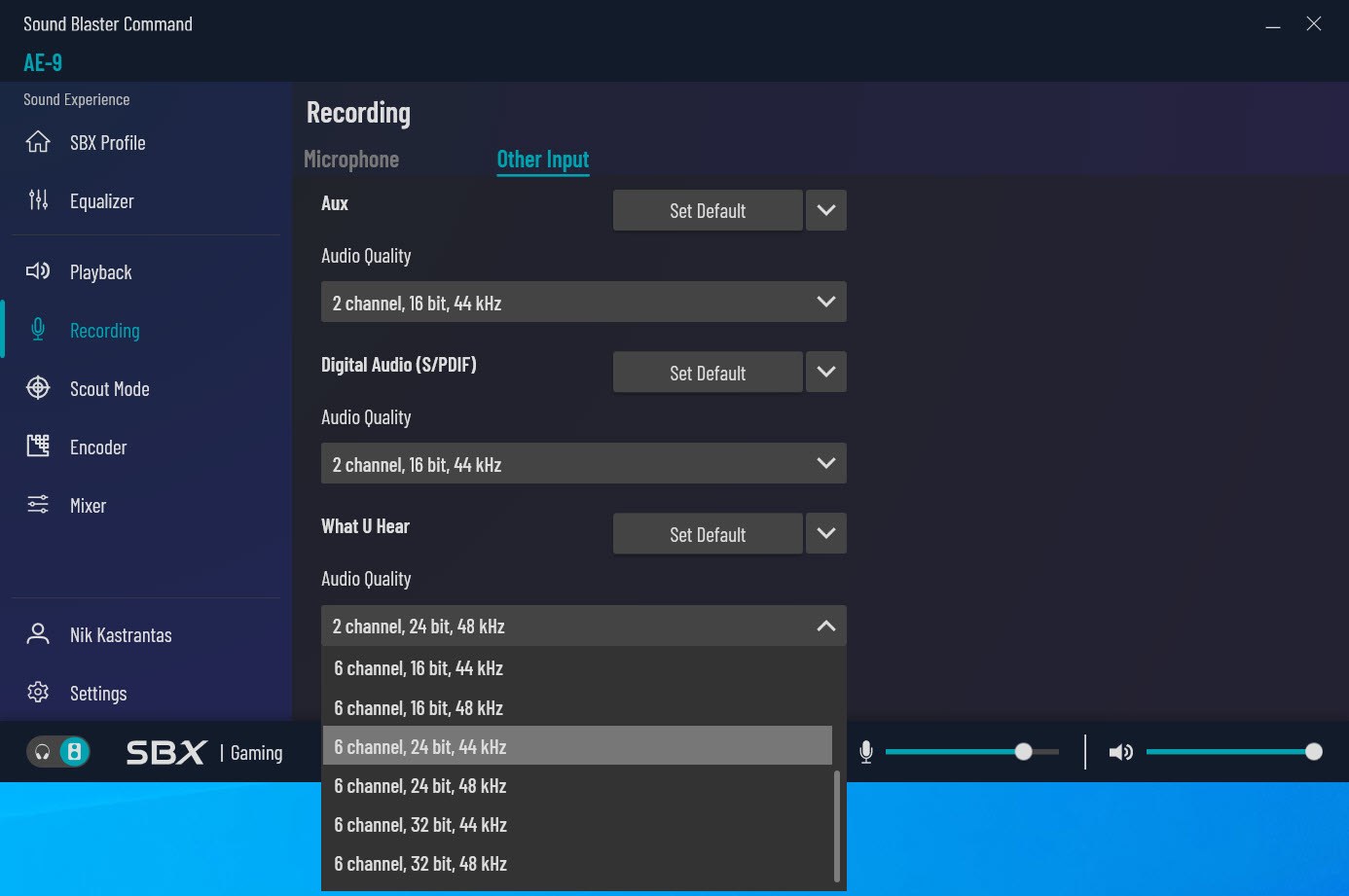Set Aux as default device
1349x896 pixels.
point(708,210)
